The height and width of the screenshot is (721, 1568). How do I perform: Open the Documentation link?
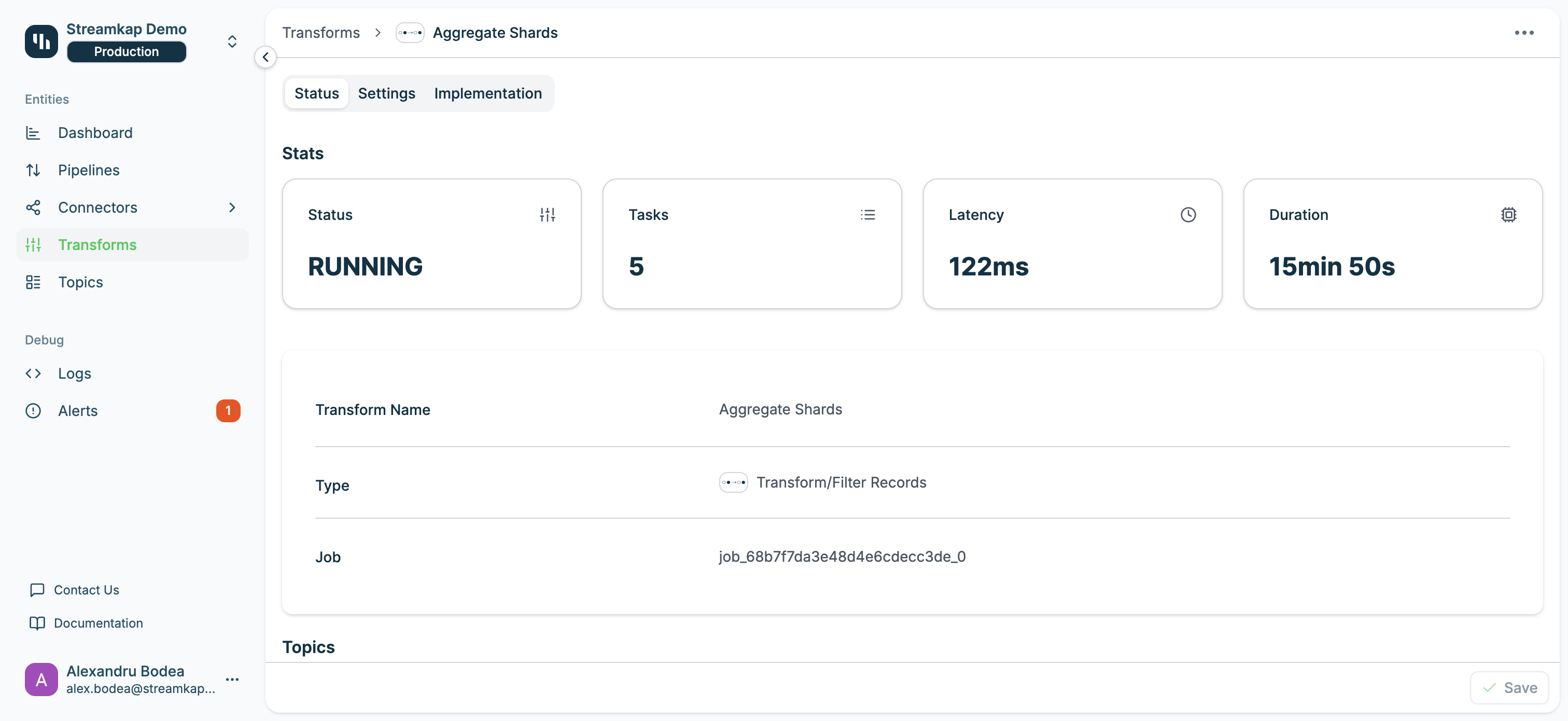[98, 623]
